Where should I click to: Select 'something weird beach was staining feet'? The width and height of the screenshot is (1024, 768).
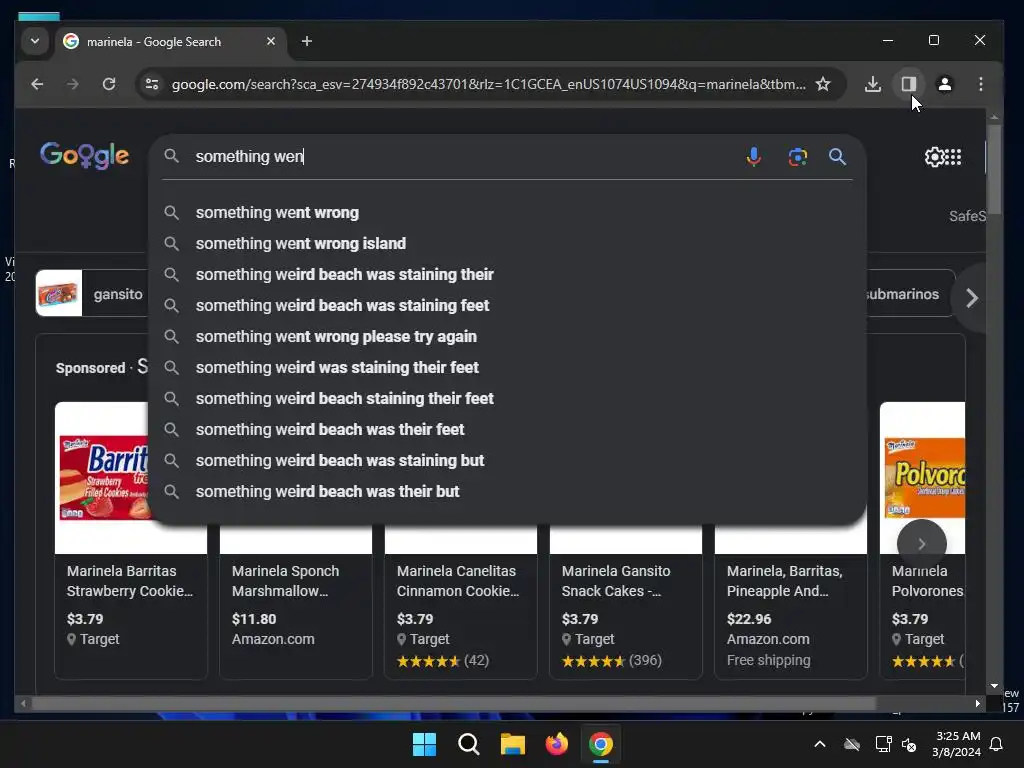point(507,306)
